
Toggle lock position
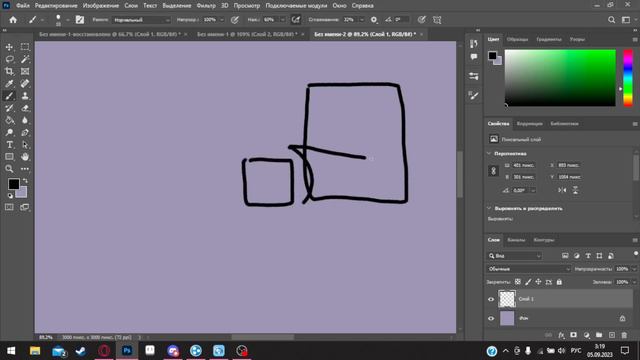coord(538,282)
